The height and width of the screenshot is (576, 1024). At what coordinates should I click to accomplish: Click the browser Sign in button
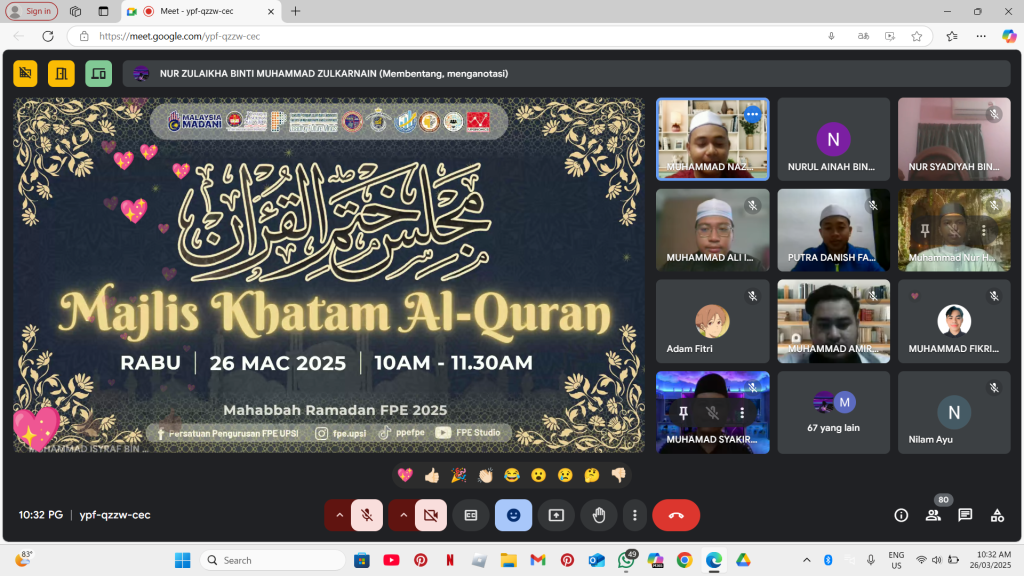[x=31, y=11]
